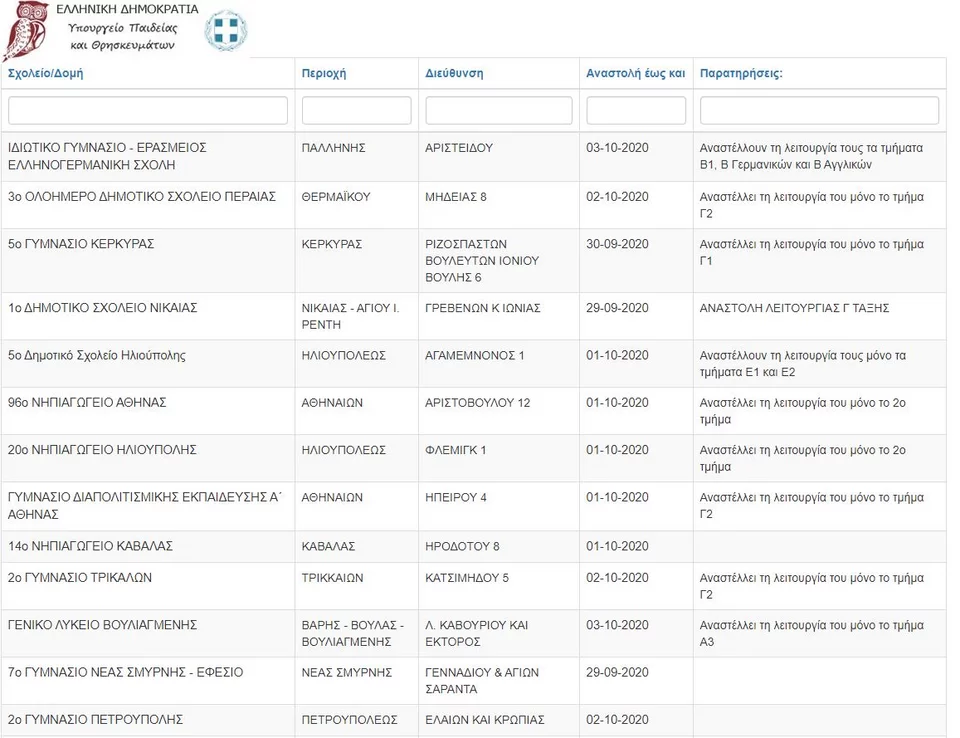Click ΓΕΝΙΚΟ ΛΥΚΕΙΟ ΒΟΥΛΙΑΓΜΕΝΗΣ entry
The height and width of the screenshot is (738, 960).
(x=103, y=625)
